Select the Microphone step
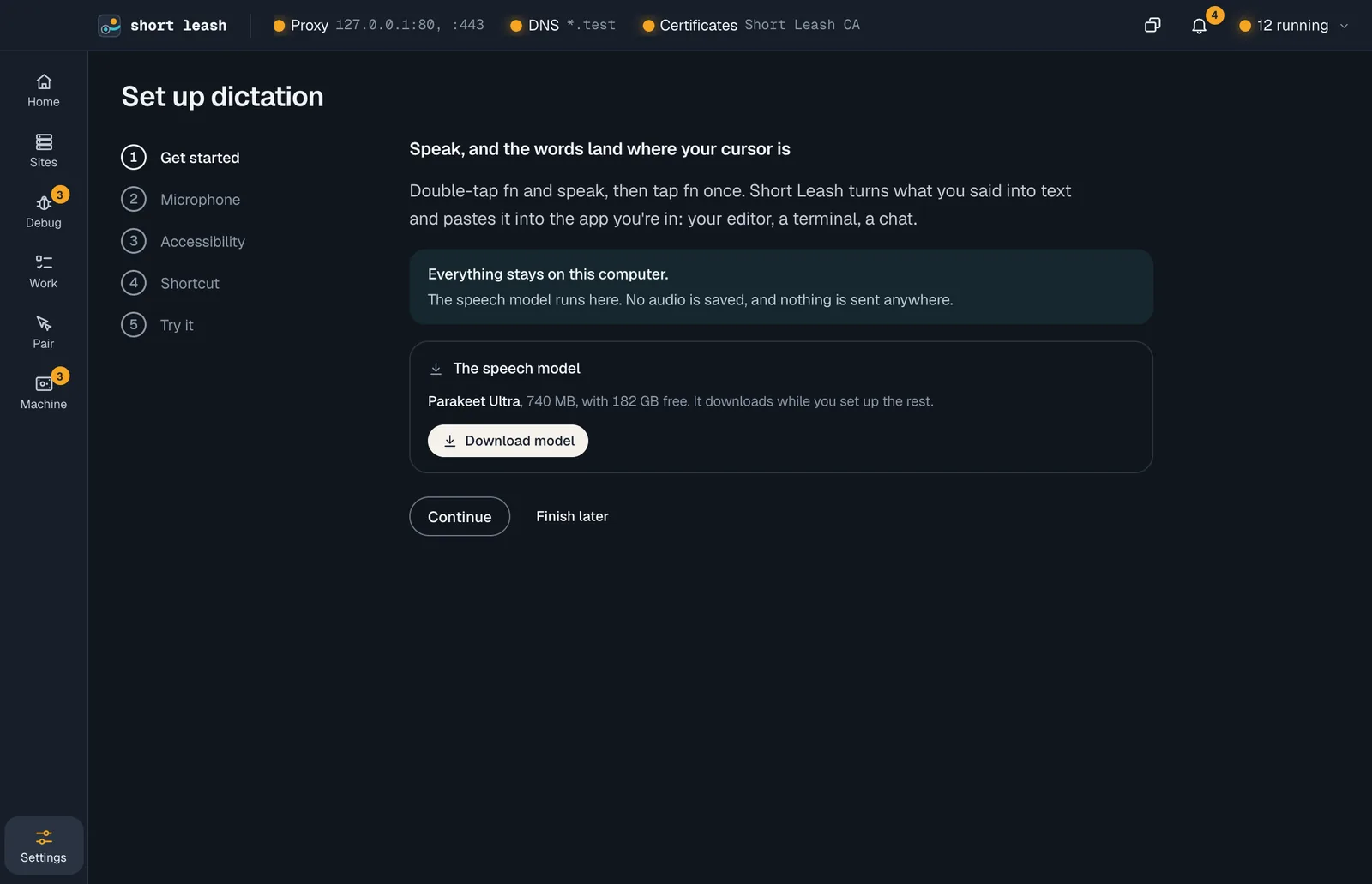The image size is (1372, 884). [x=181, y=200]
